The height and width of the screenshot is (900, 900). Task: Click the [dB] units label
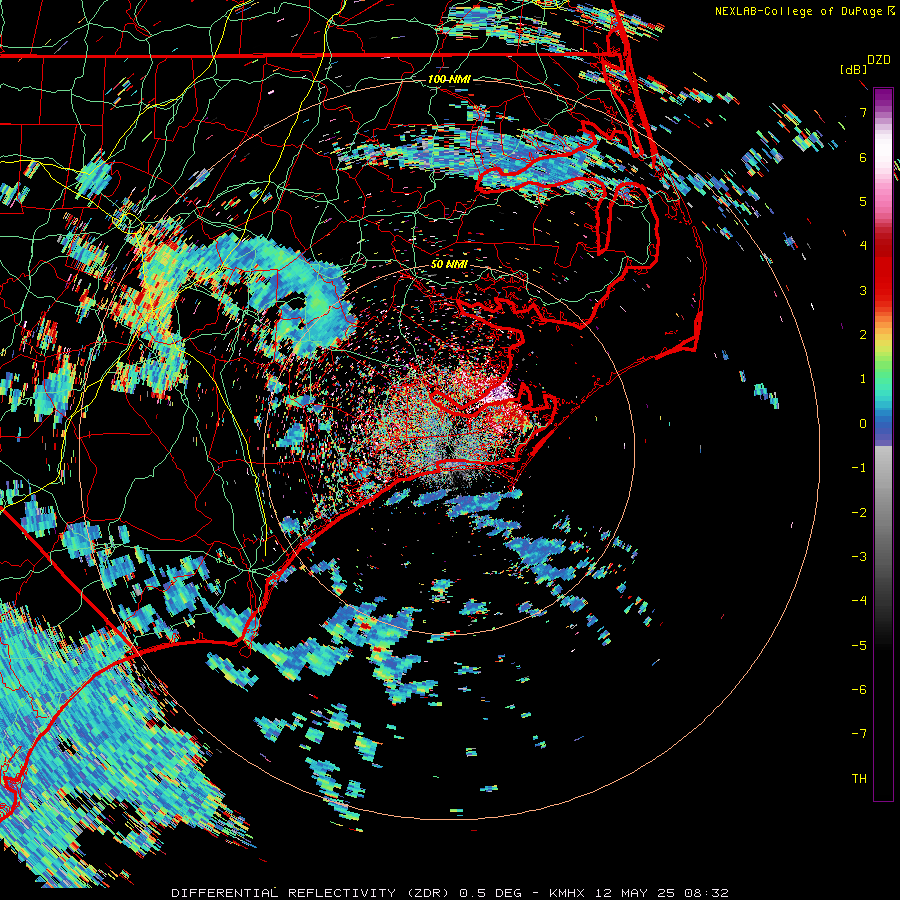point(853,70)
